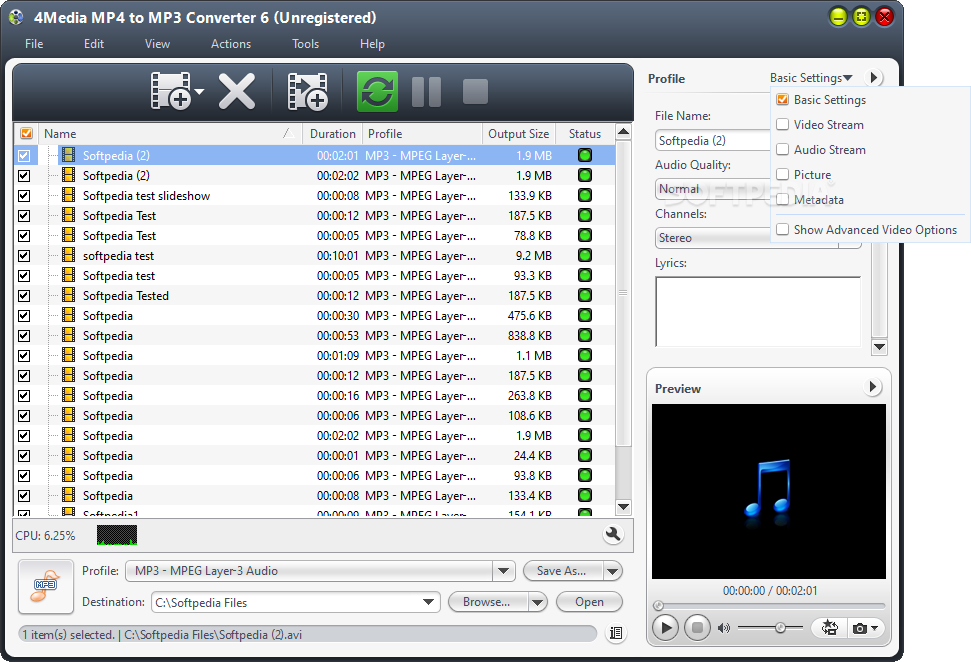Open the camera snapshot dropdown arrow
Screen dimensions: 971x662
point(874,628)
